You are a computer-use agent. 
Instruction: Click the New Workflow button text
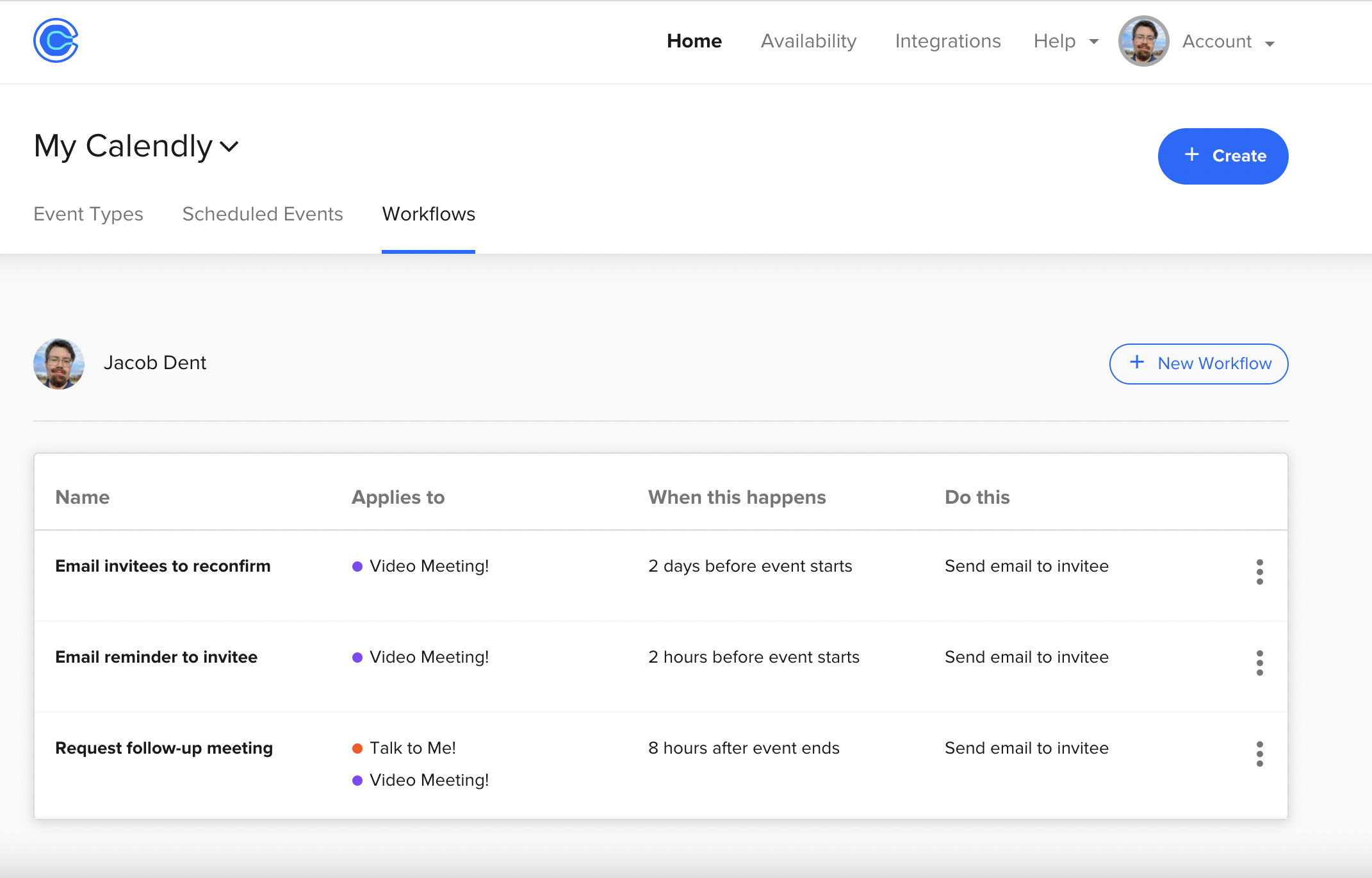[1214, 363]
